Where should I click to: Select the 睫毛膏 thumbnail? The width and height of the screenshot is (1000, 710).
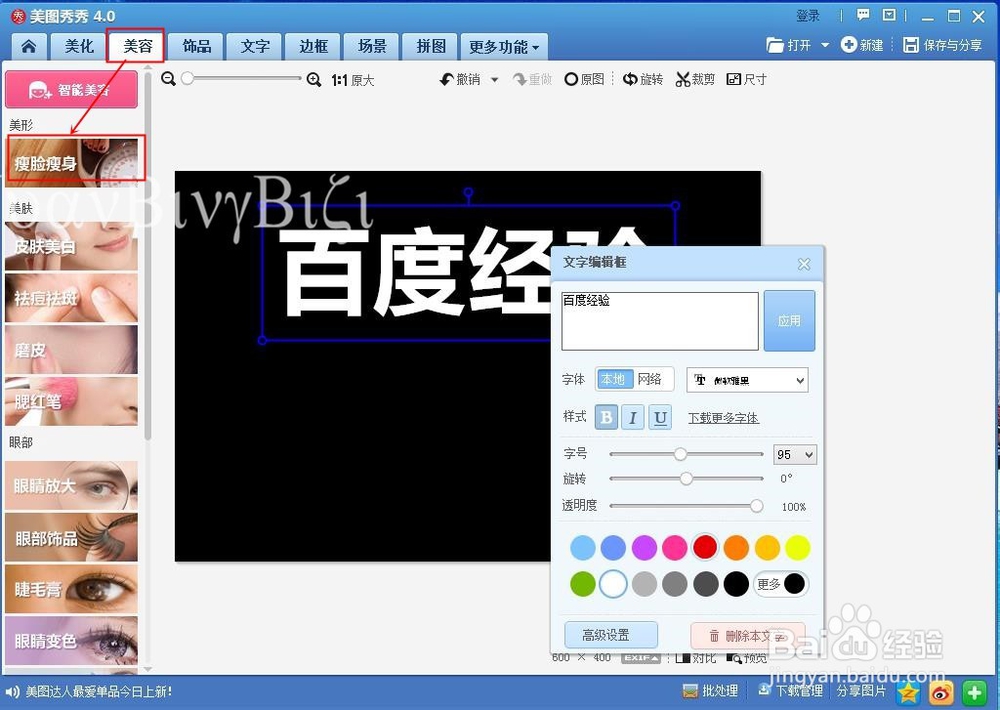click(x=71, y=589)
